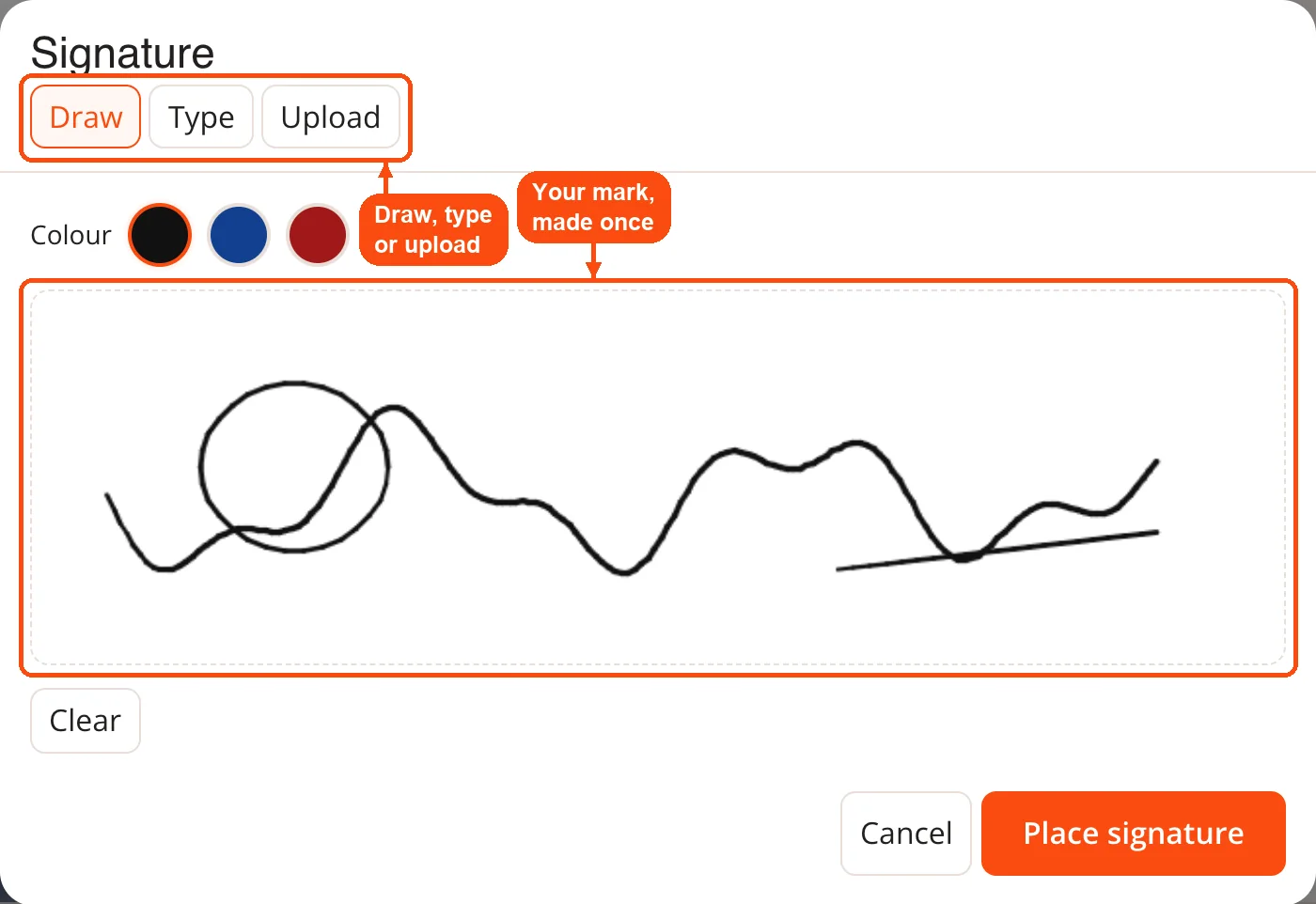Click the empty canvas area below the signature
Image resolution: width=1316 pixels, height=904 pixels.
pos(658,620)
